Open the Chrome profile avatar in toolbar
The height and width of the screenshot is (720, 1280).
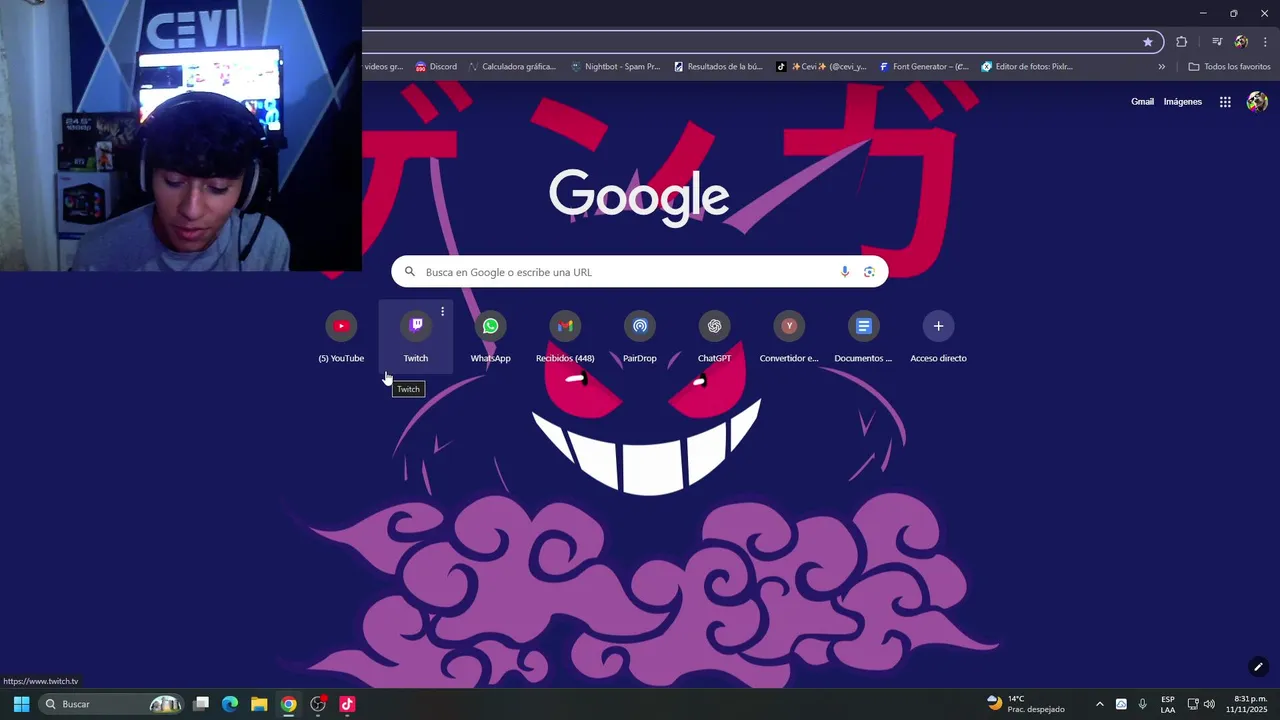(1241, 42)
